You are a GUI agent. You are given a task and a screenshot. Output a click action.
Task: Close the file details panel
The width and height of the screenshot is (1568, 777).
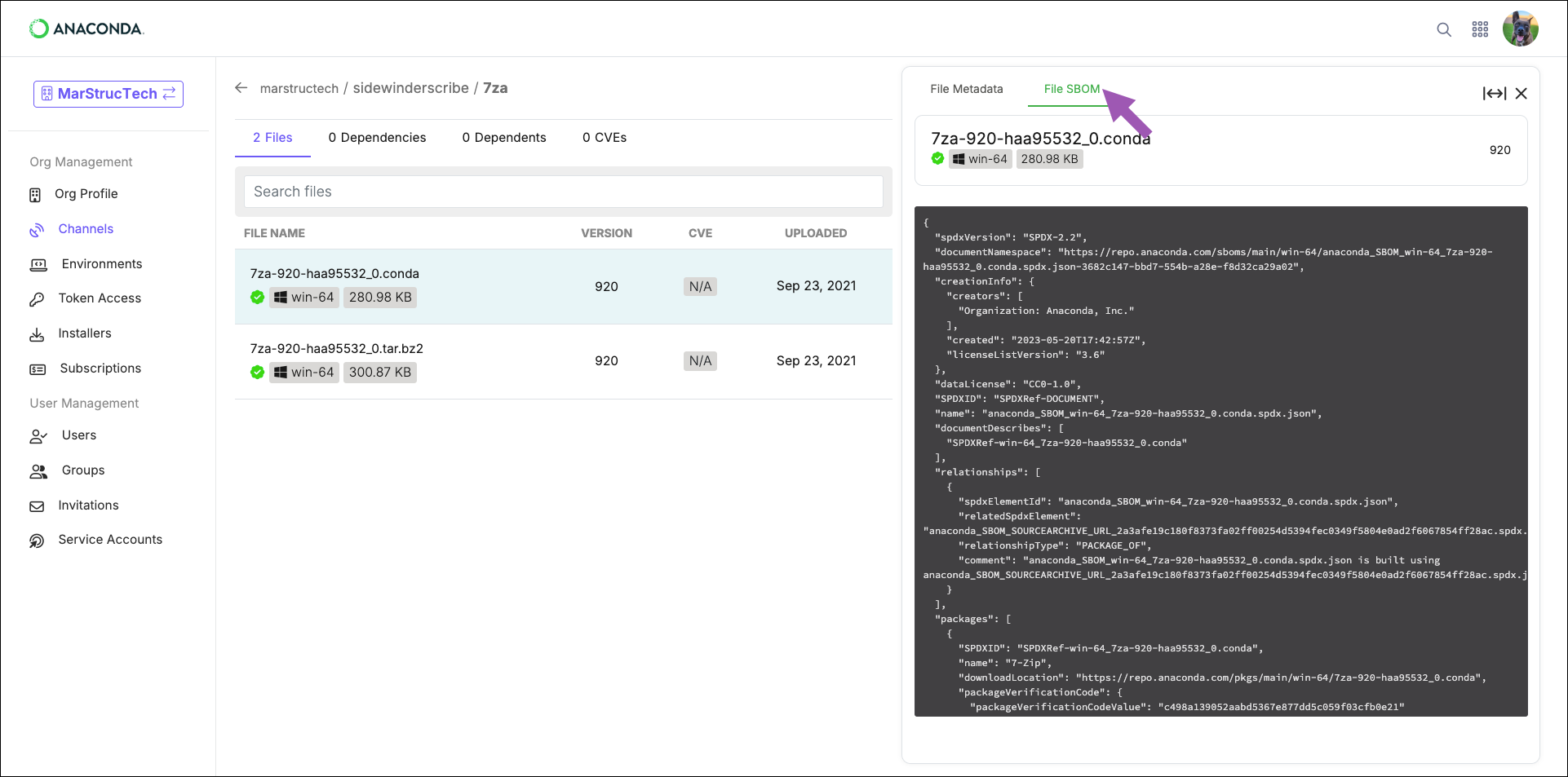pos(1521,94)
